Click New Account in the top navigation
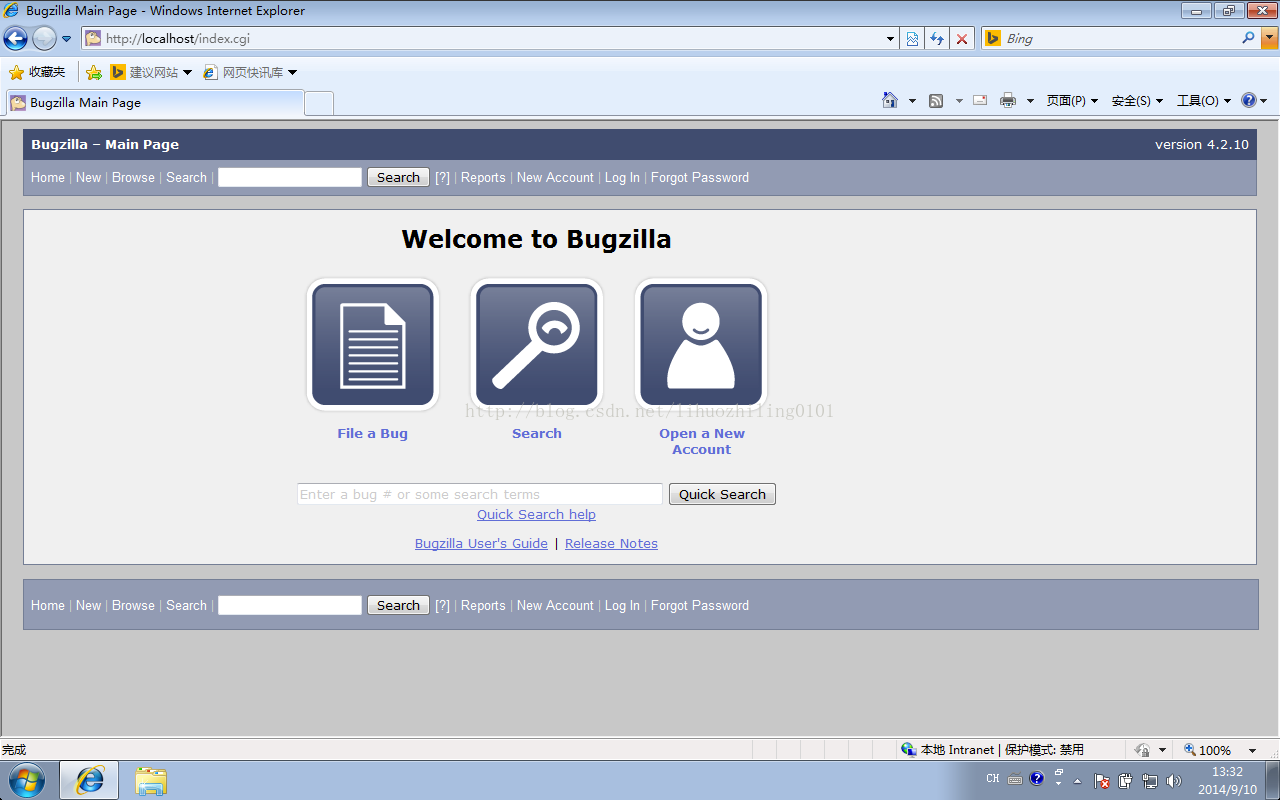 (x=555, y=177)
